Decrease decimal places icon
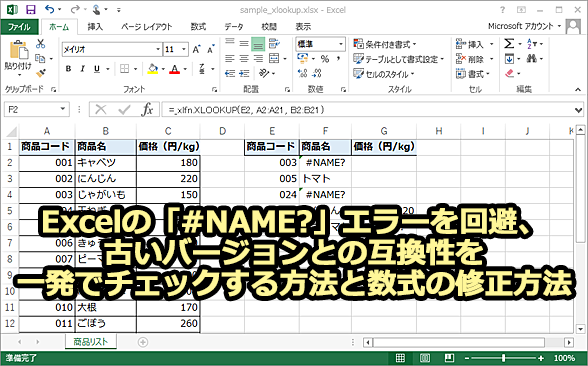 [x=317, y=73]
